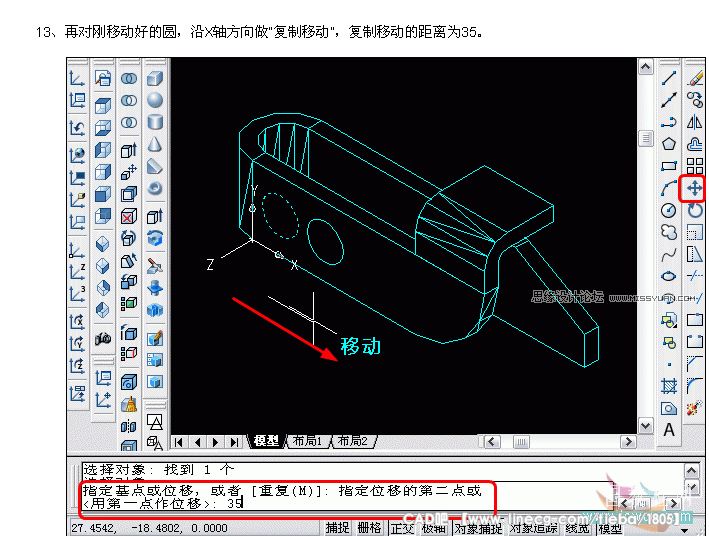
Task: Select the Construction Line tool
Action: pyautogui.click(x=669, y=100)
